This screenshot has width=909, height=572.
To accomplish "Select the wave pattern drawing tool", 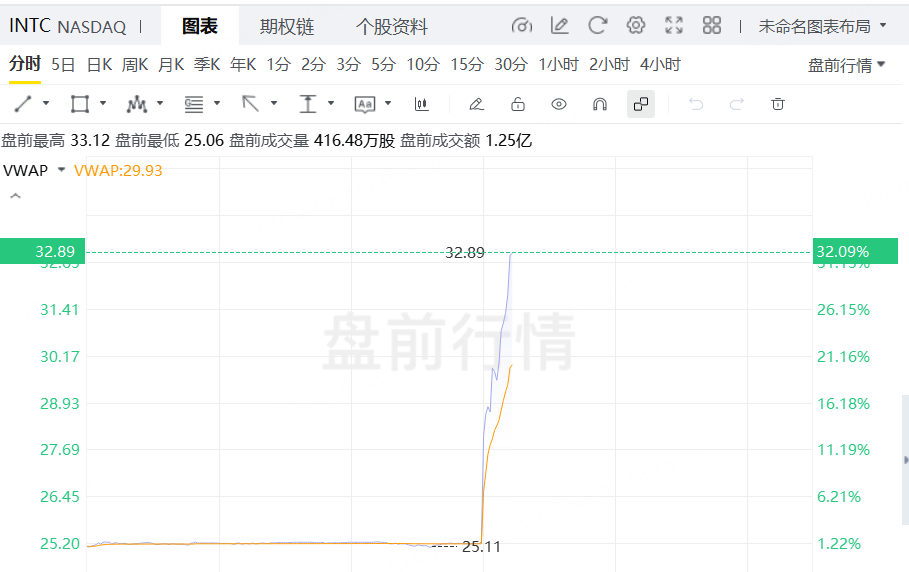I will [x=137, y=104].
